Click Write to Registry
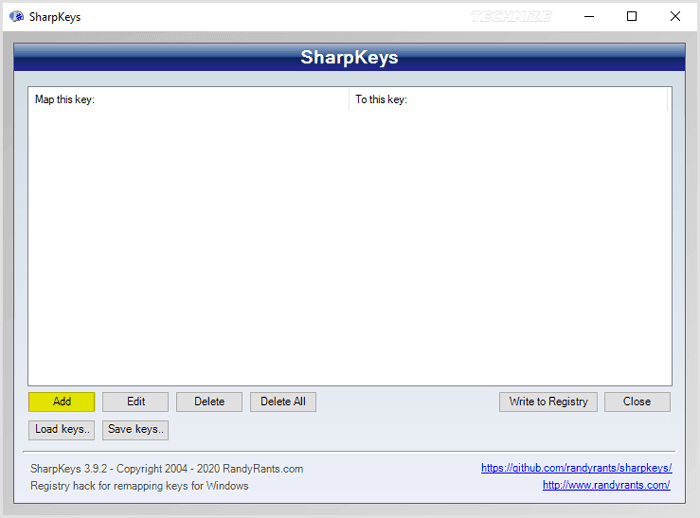 point(548,401)
